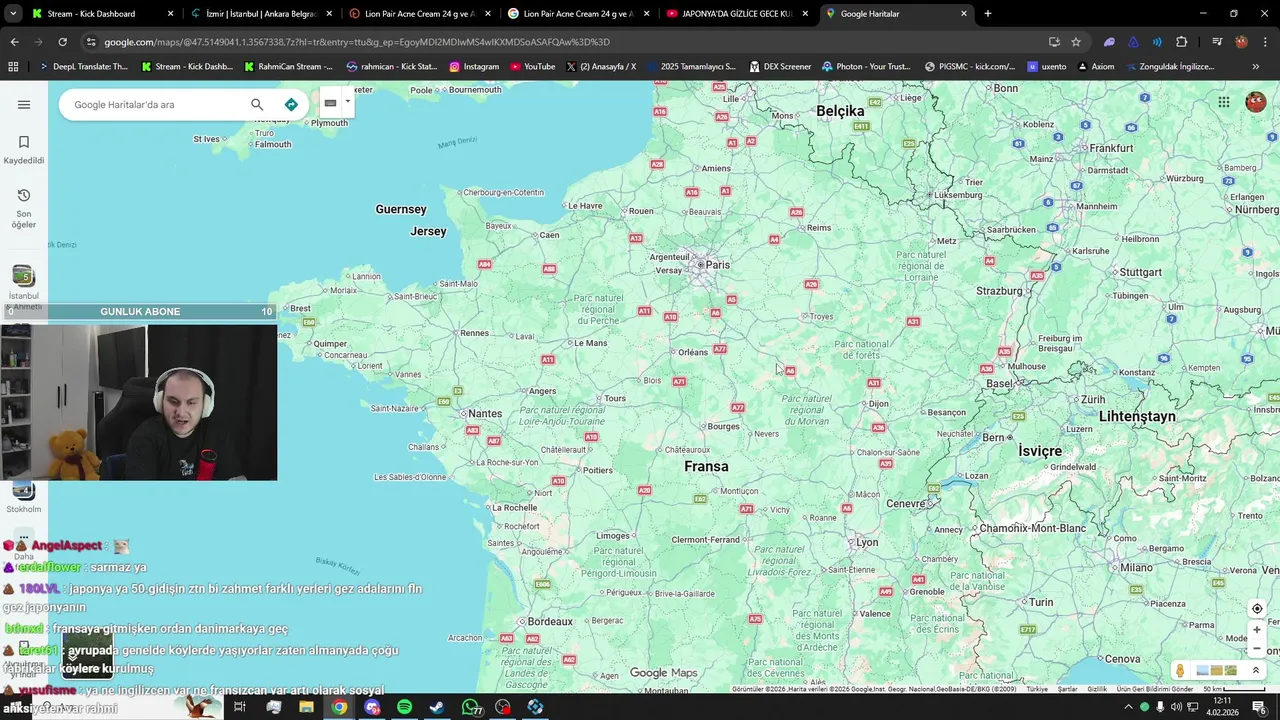Zoom out on the map

tap(1257, 648)
